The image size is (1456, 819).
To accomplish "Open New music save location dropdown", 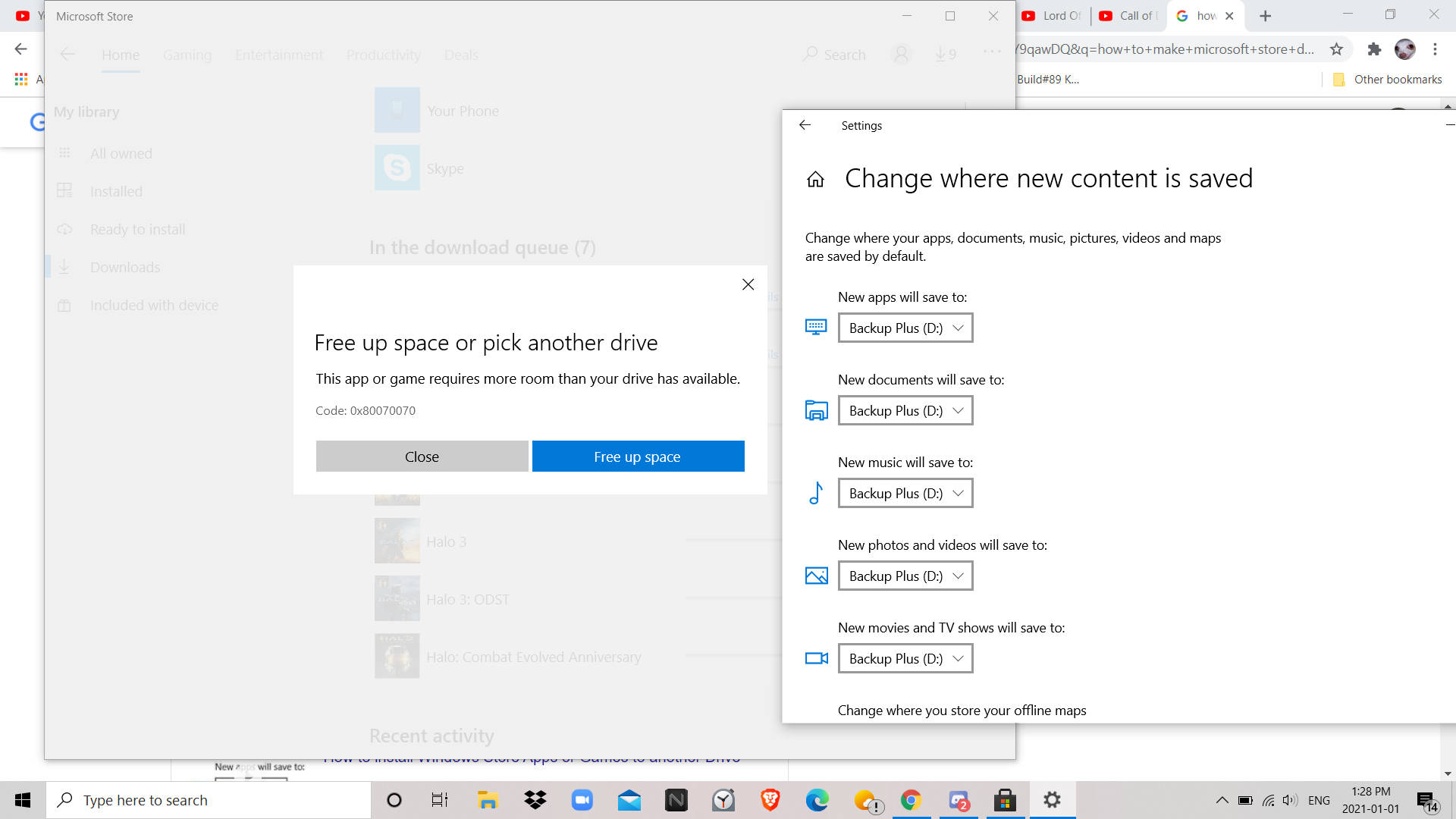I will [905, 493].
